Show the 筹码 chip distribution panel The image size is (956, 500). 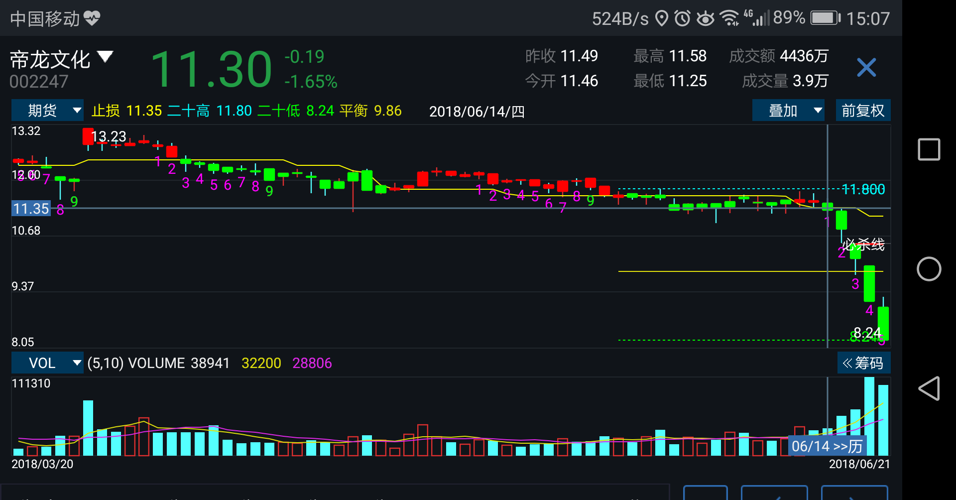863,363
